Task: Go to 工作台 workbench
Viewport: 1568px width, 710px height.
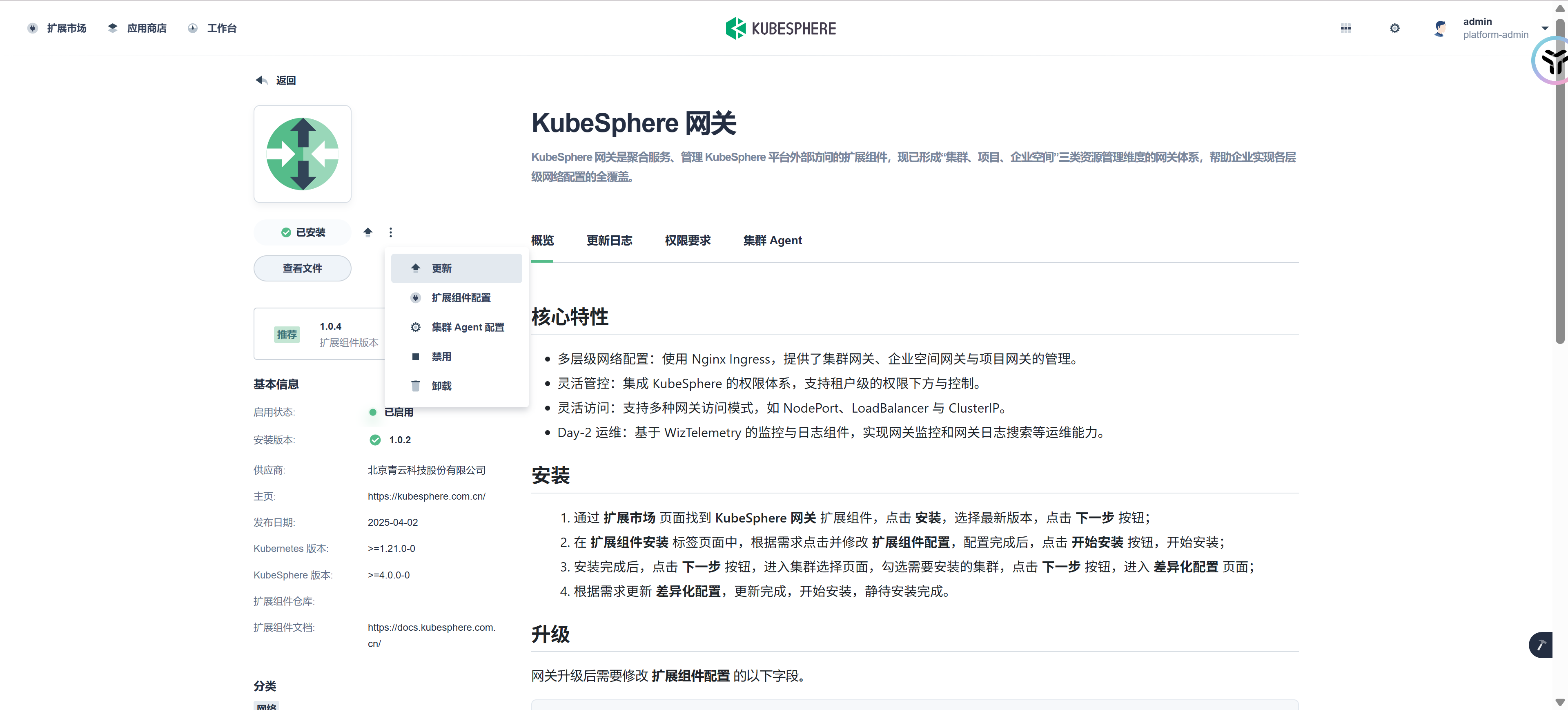Action: pos(212,28)
